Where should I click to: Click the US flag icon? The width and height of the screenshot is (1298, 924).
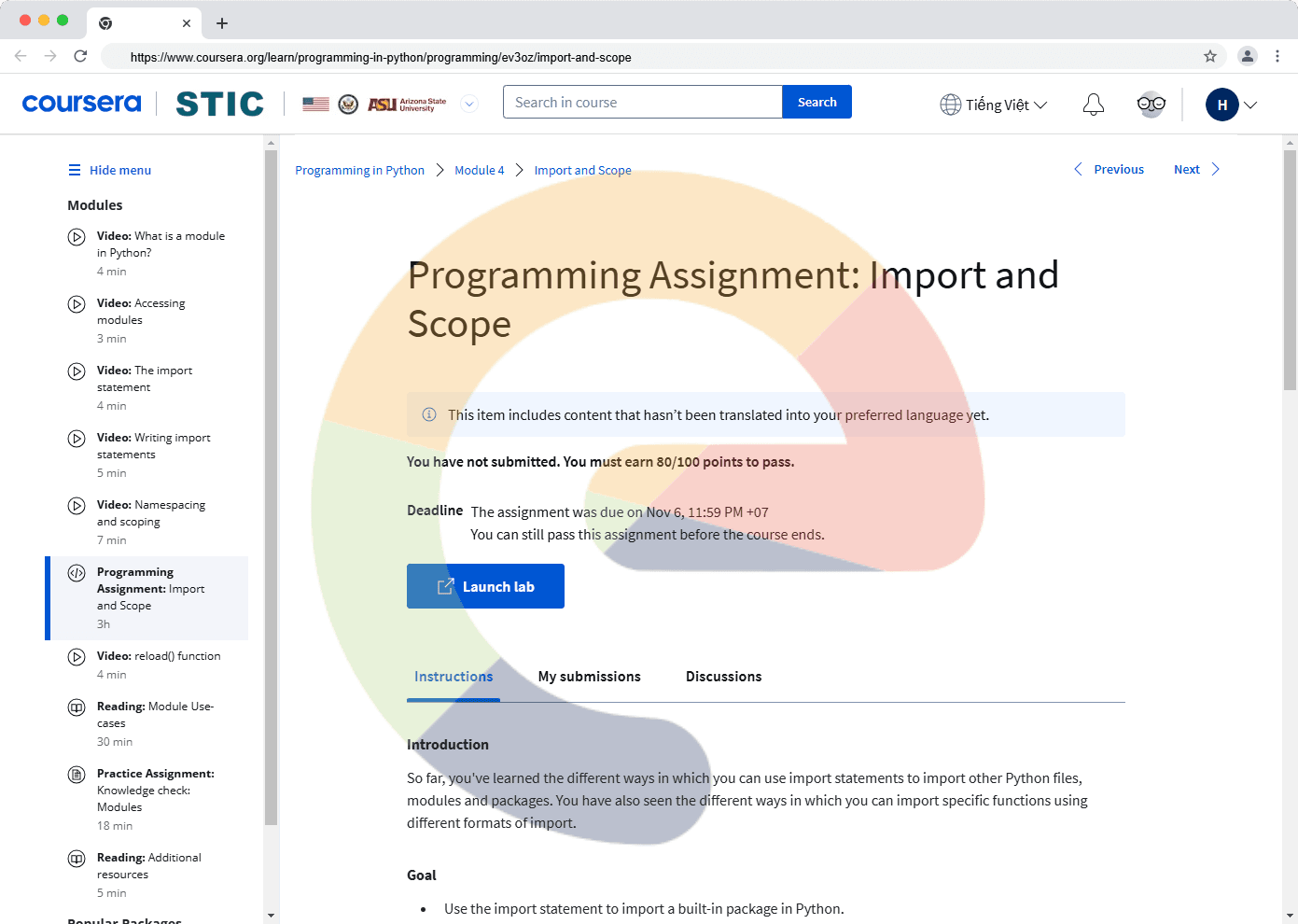[315, 104]
